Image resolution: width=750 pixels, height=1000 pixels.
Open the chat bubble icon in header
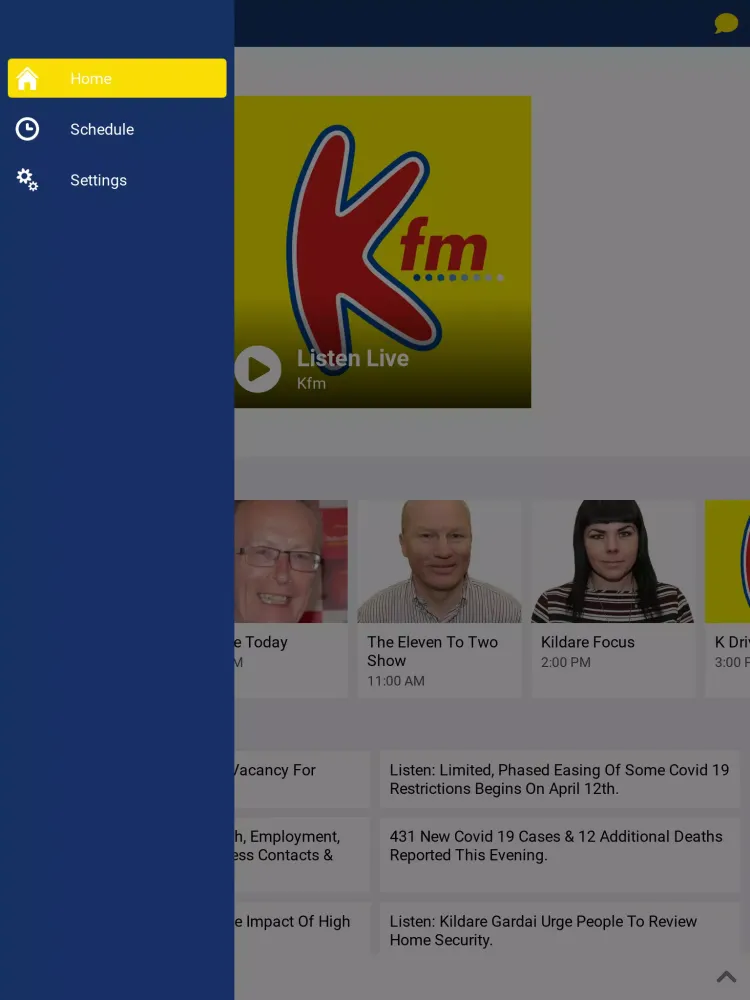click(726, 24)
